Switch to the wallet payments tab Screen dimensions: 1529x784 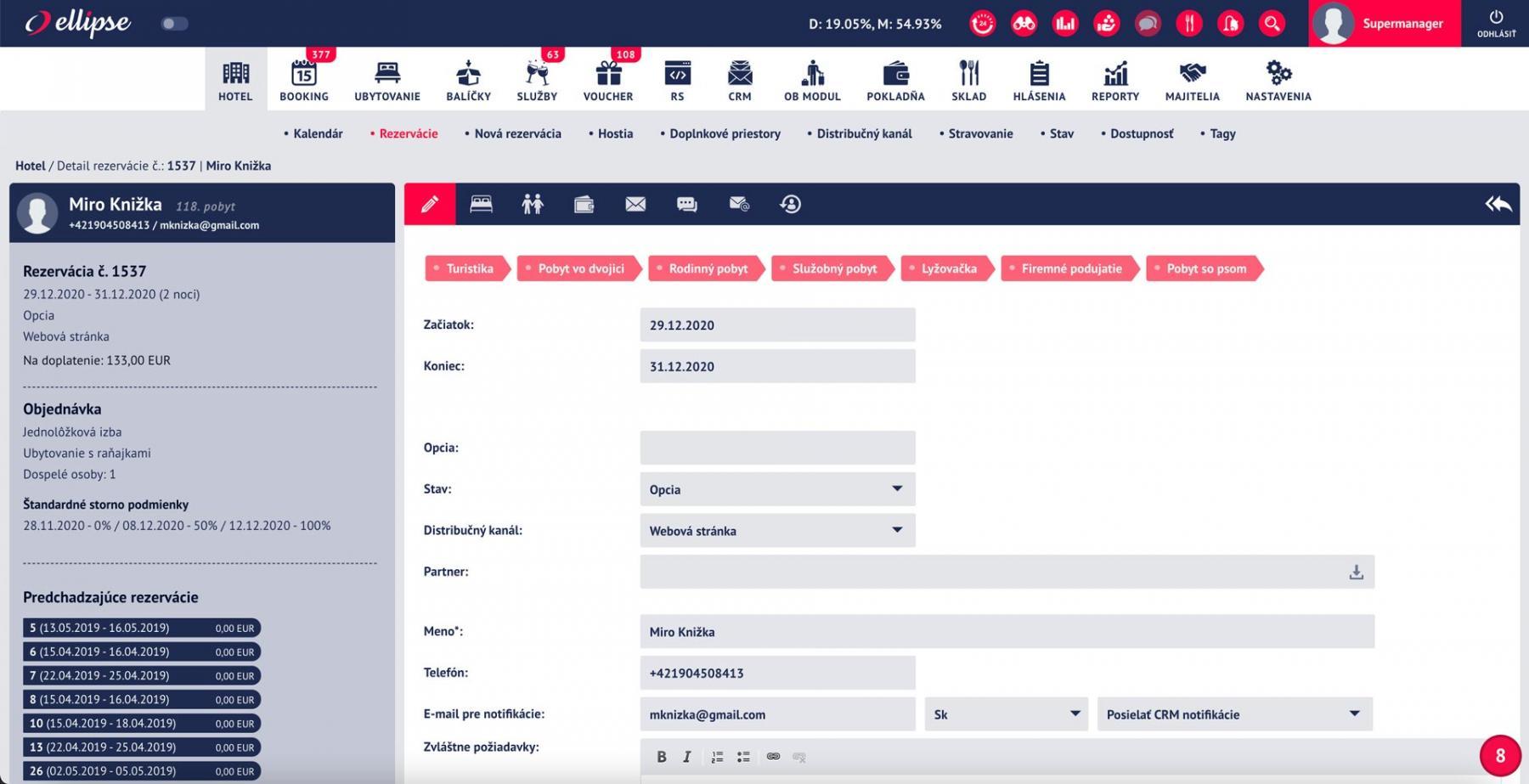click(x=584, y=204)
